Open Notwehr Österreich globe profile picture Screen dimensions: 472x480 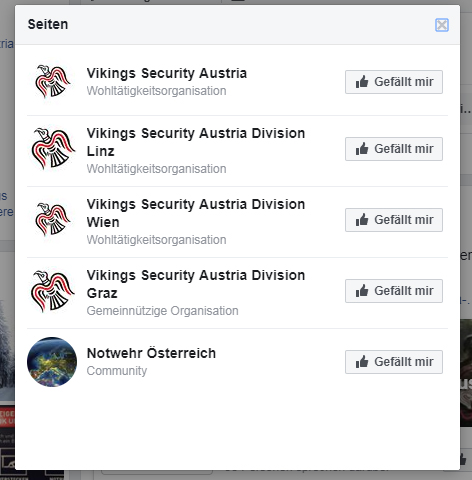click(52, 362)
